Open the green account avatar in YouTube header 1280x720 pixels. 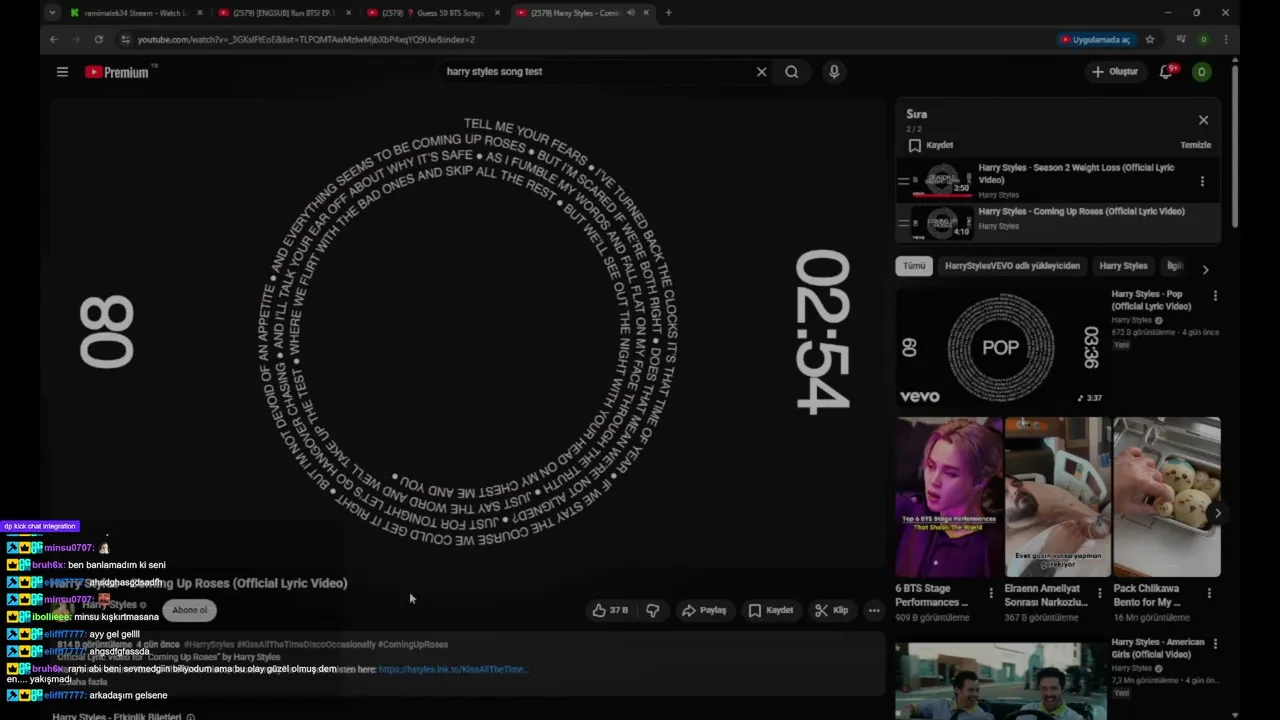[x=1202, y=72]
